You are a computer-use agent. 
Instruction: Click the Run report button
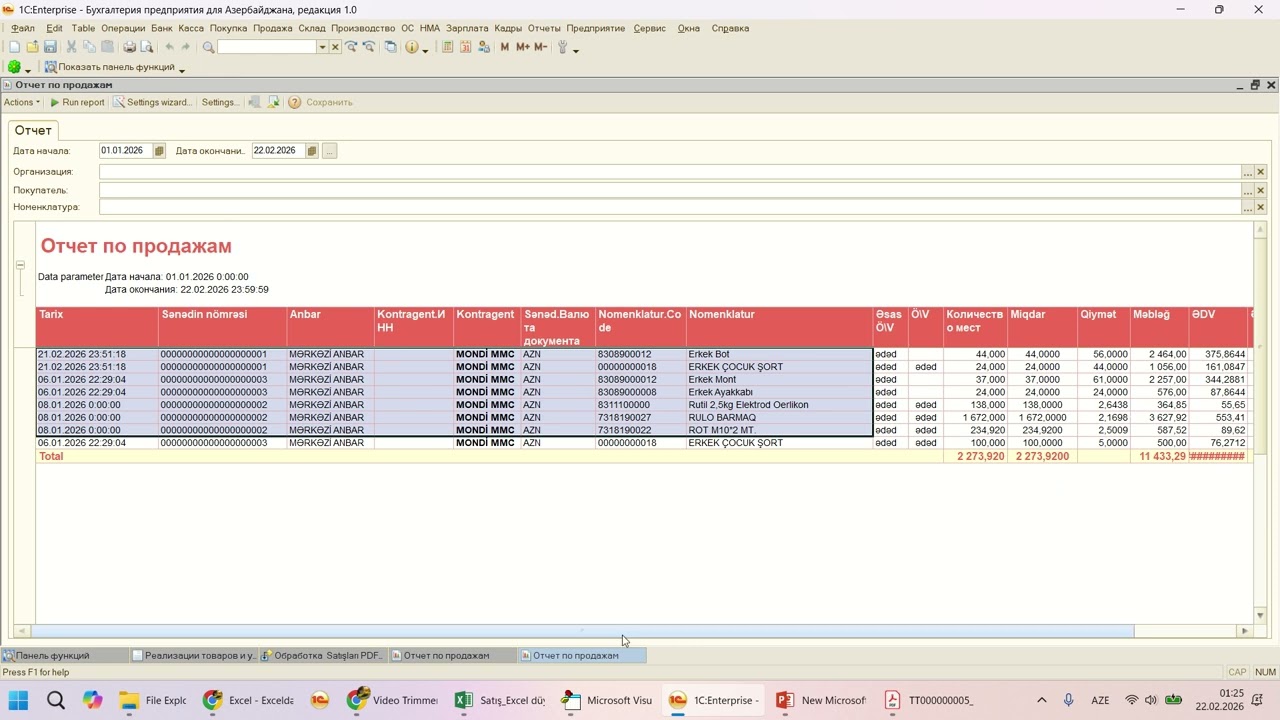(x=77, y=102)
